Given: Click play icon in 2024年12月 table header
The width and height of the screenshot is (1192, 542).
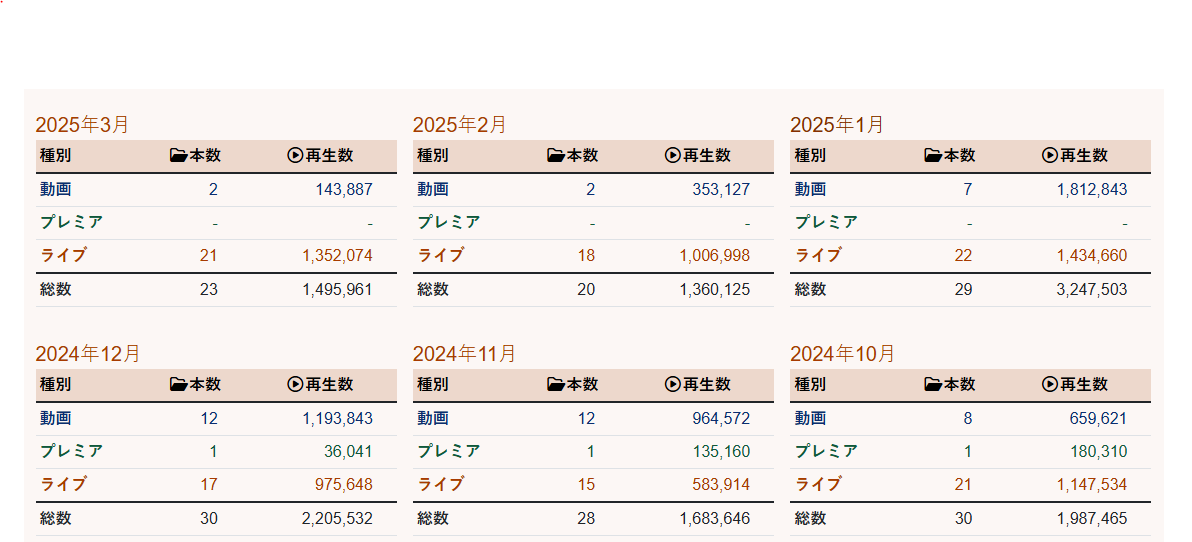Looking at the screenshot, I should 295,385.
